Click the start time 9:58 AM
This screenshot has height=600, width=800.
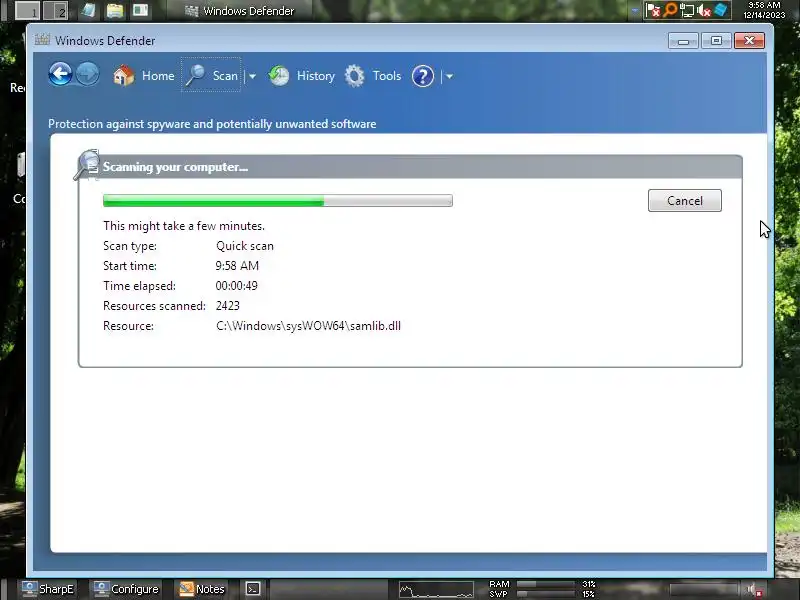tap(237, 266)
